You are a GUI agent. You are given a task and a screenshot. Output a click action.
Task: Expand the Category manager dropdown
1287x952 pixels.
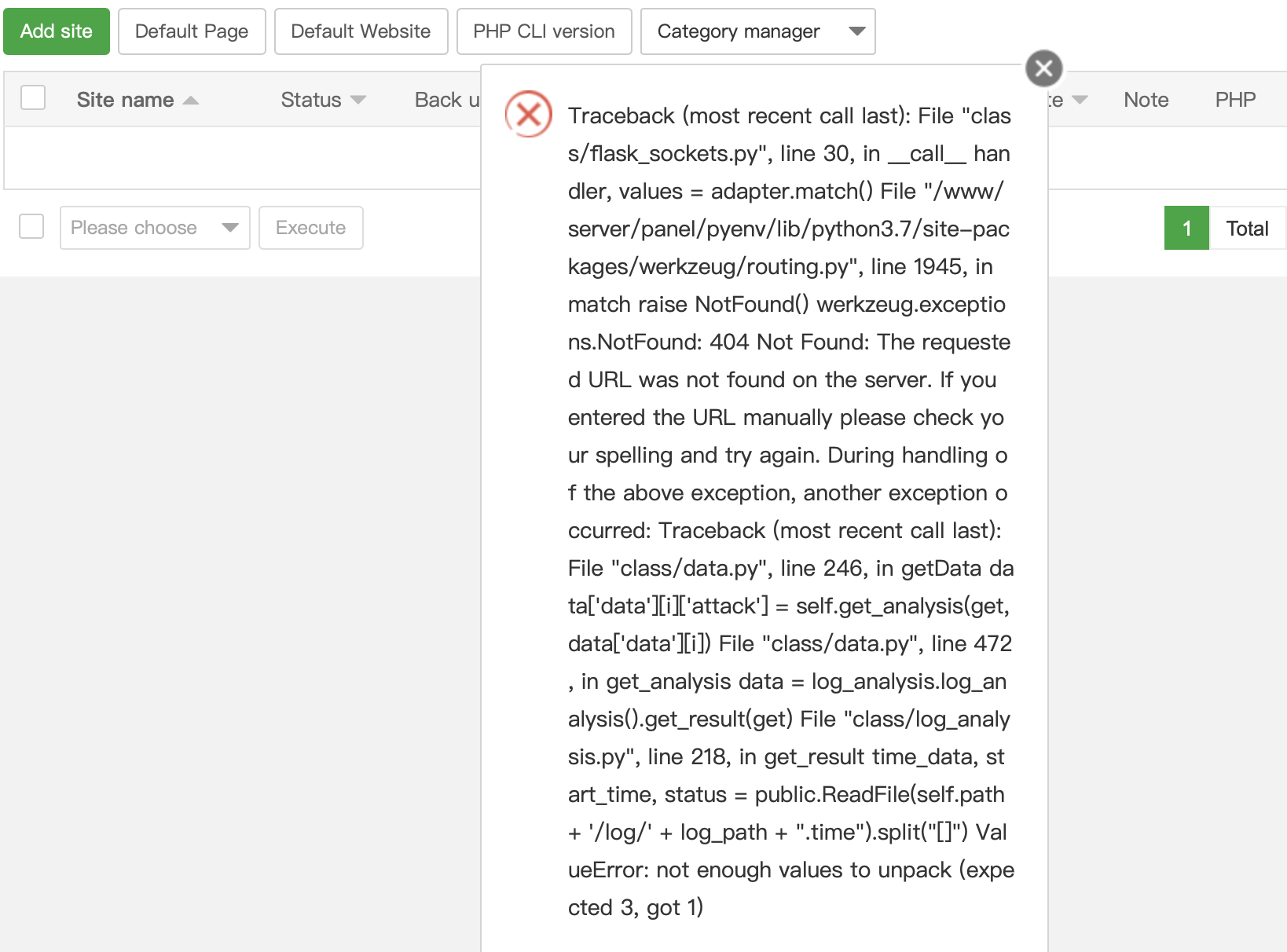tap(758, 31)
